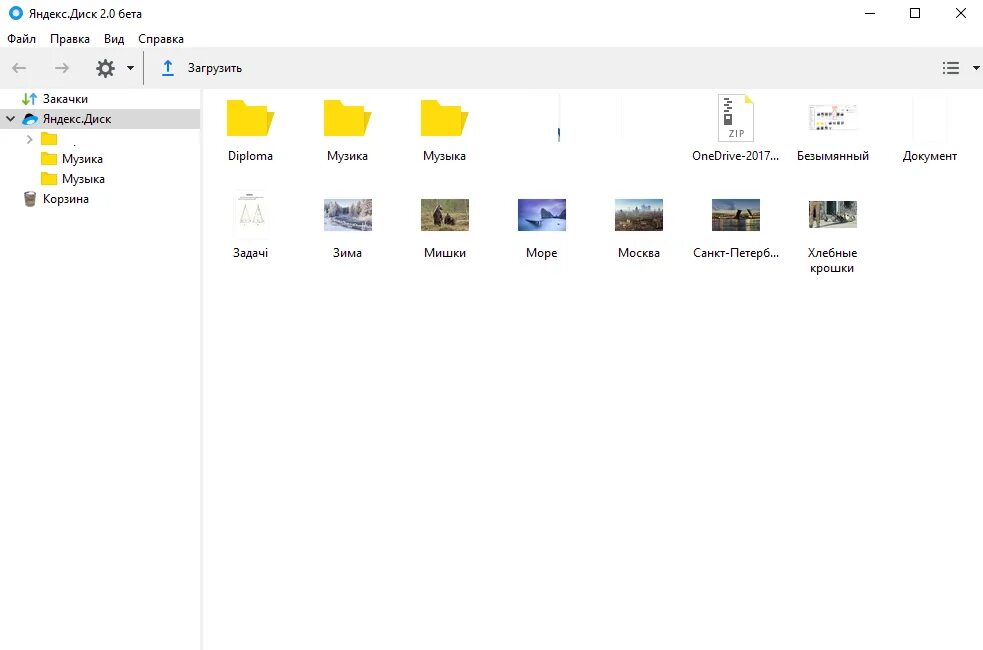
Task: Select the Море sea photo
Action: tap(542, 215)
